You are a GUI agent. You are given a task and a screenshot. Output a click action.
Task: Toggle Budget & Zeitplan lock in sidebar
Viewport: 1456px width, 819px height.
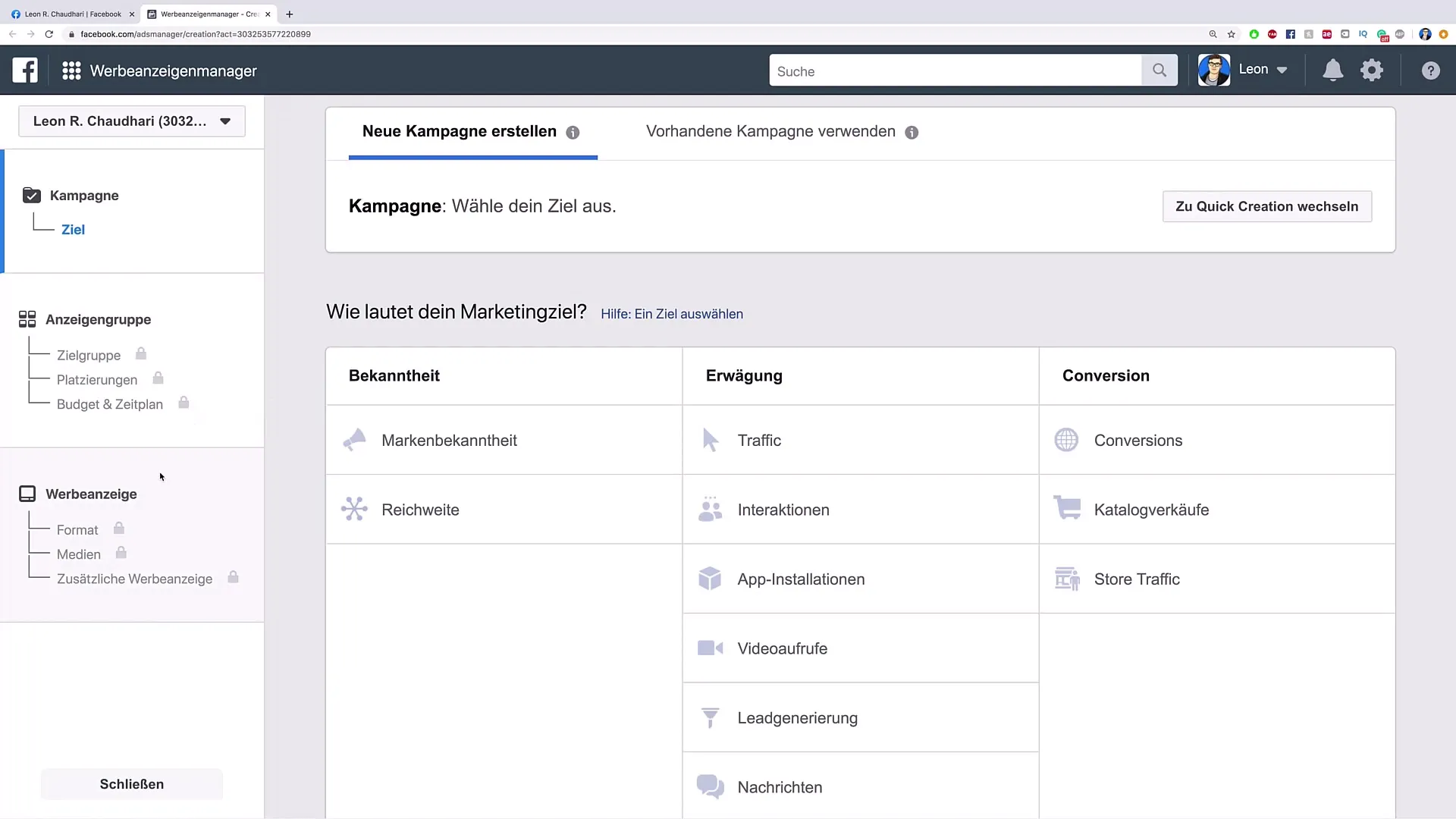click(184, 403)
